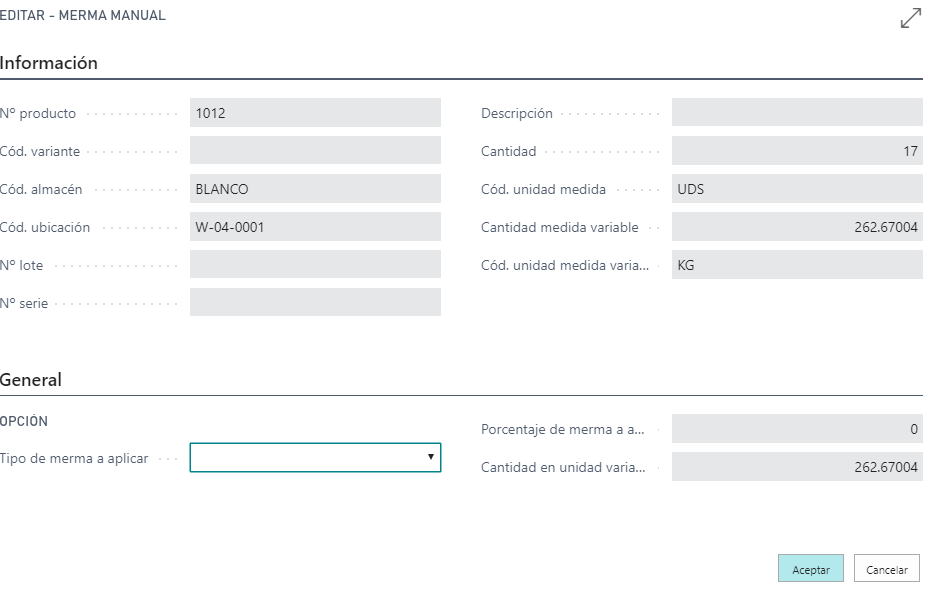
Task: Select the Nº producto field with 1012
Action: 315,113
